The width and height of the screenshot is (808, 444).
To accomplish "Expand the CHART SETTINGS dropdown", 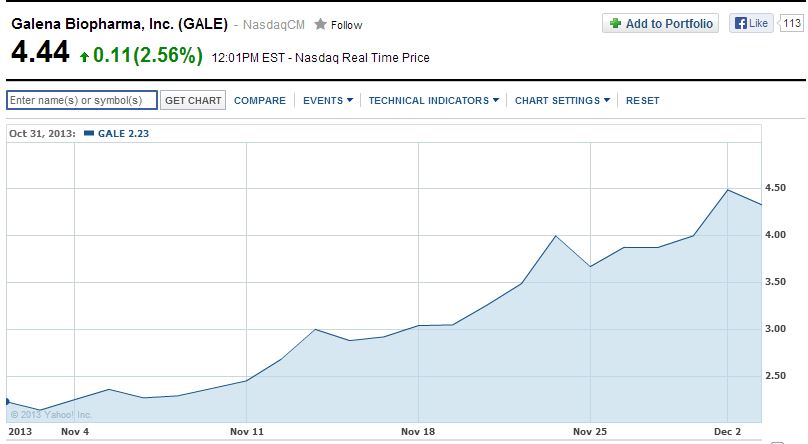I will [x=562, y=100].
